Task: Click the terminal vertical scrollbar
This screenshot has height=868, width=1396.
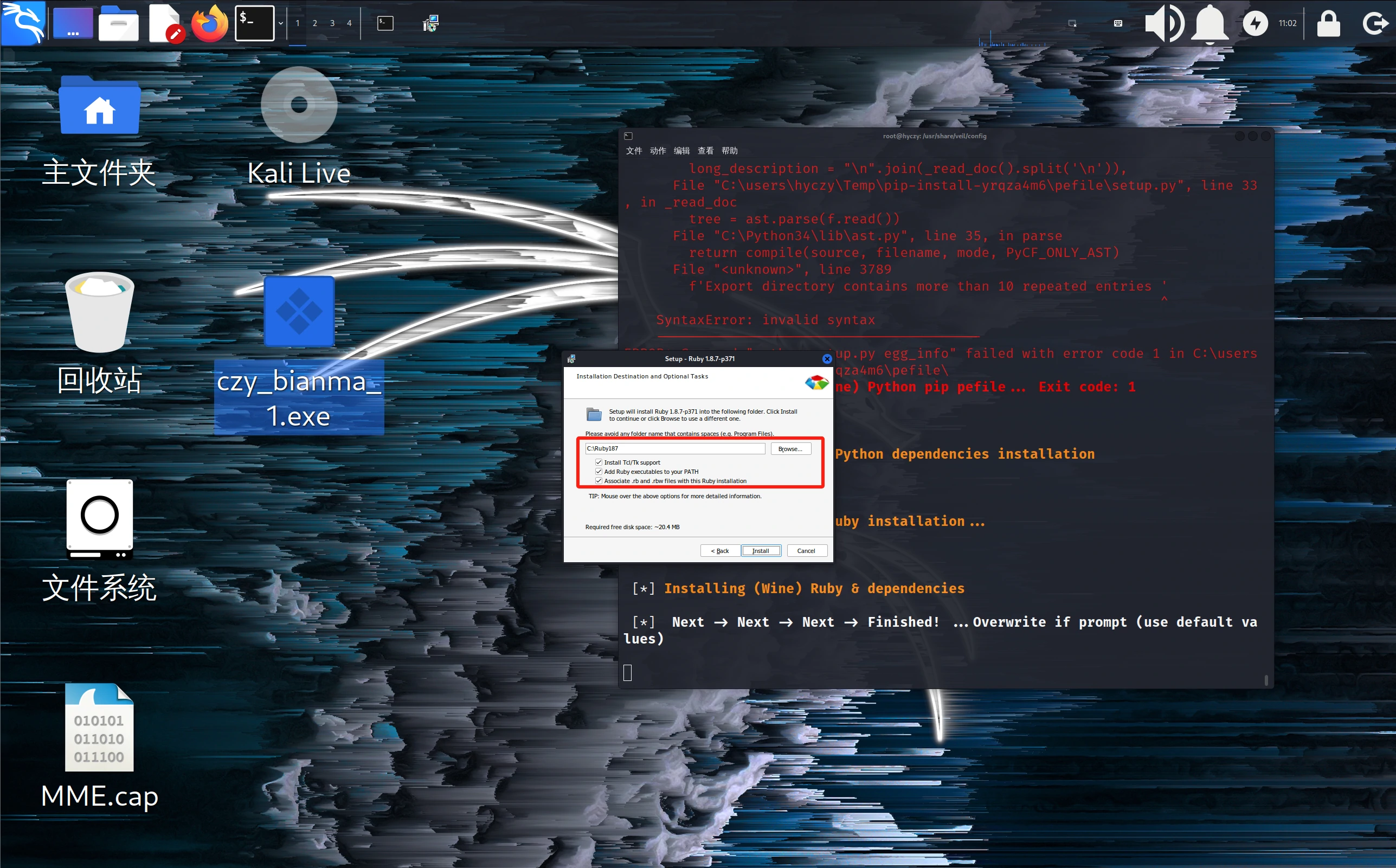Action: 1266,680
